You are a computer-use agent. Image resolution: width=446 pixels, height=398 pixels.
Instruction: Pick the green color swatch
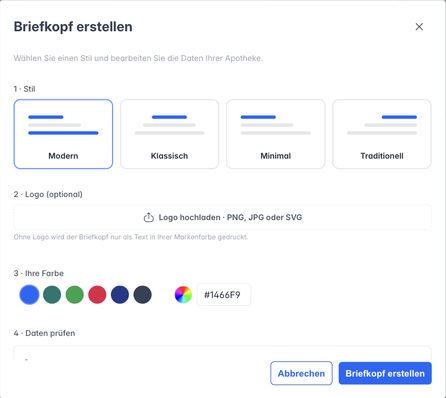click(75, 295)
